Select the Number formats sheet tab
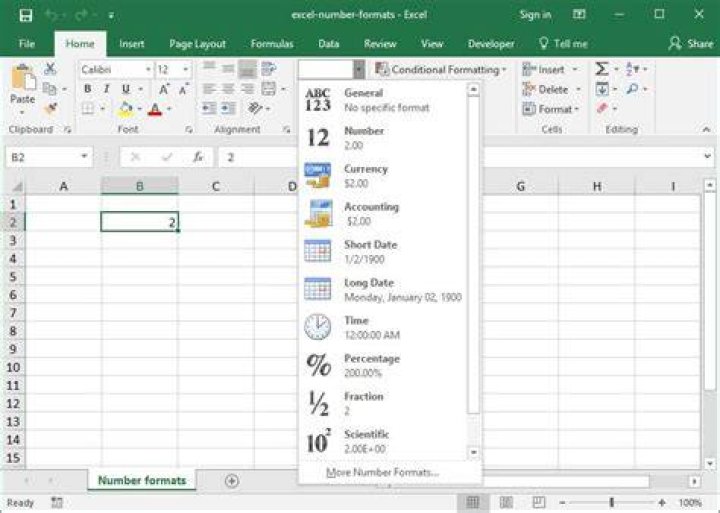The height and width of the screenshot is (513, 720). pyautogui.click(x=142, y=480)
